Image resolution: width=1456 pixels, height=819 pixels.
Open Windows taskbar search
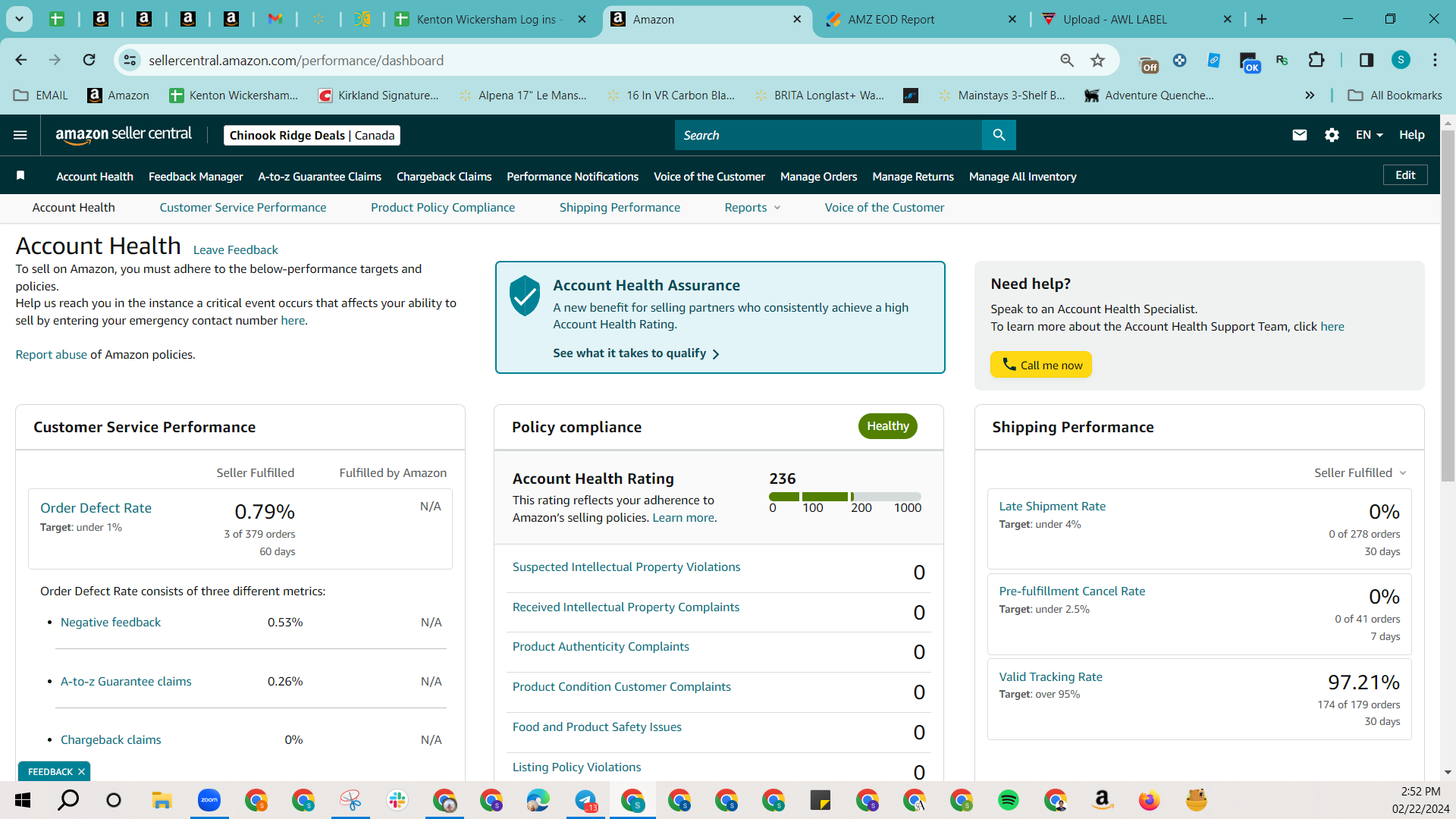tap(68, 800)
